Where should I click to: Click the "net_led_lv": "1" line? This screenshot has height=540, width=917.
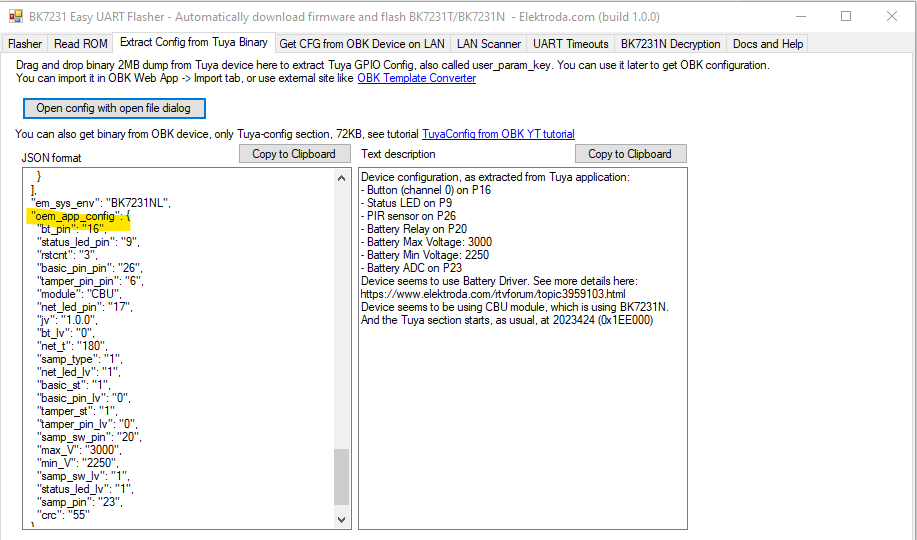coord(78,372)
